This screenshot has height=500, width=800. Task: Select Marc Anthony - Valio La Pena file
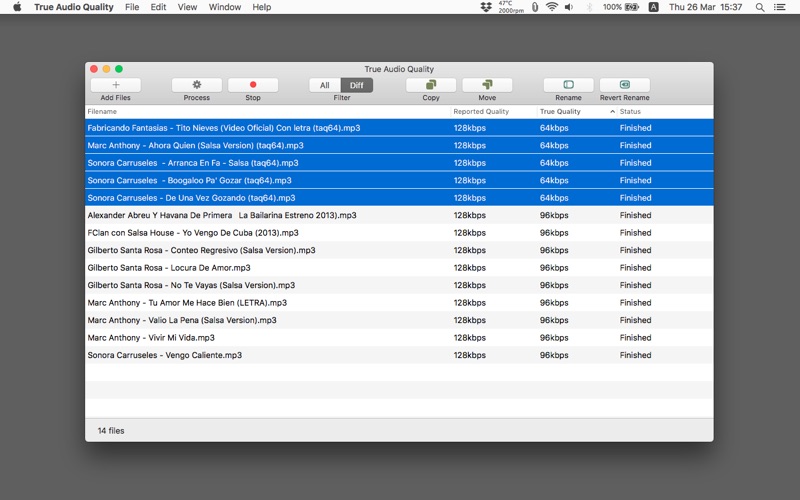coord(399,320)
